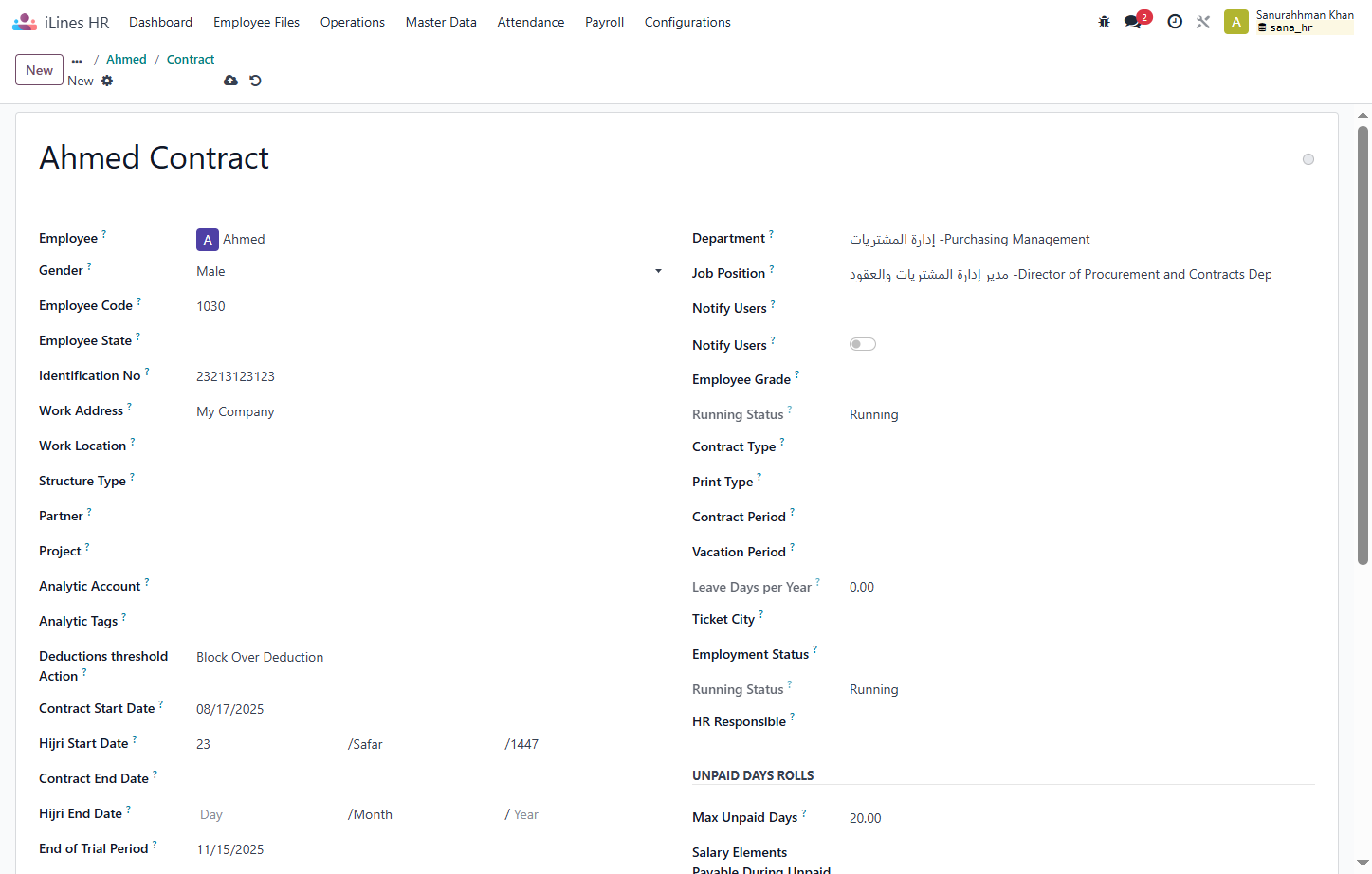Open the activities clock icon
The width and height of the screenshot is (1372, 874).
[1175, 22]
